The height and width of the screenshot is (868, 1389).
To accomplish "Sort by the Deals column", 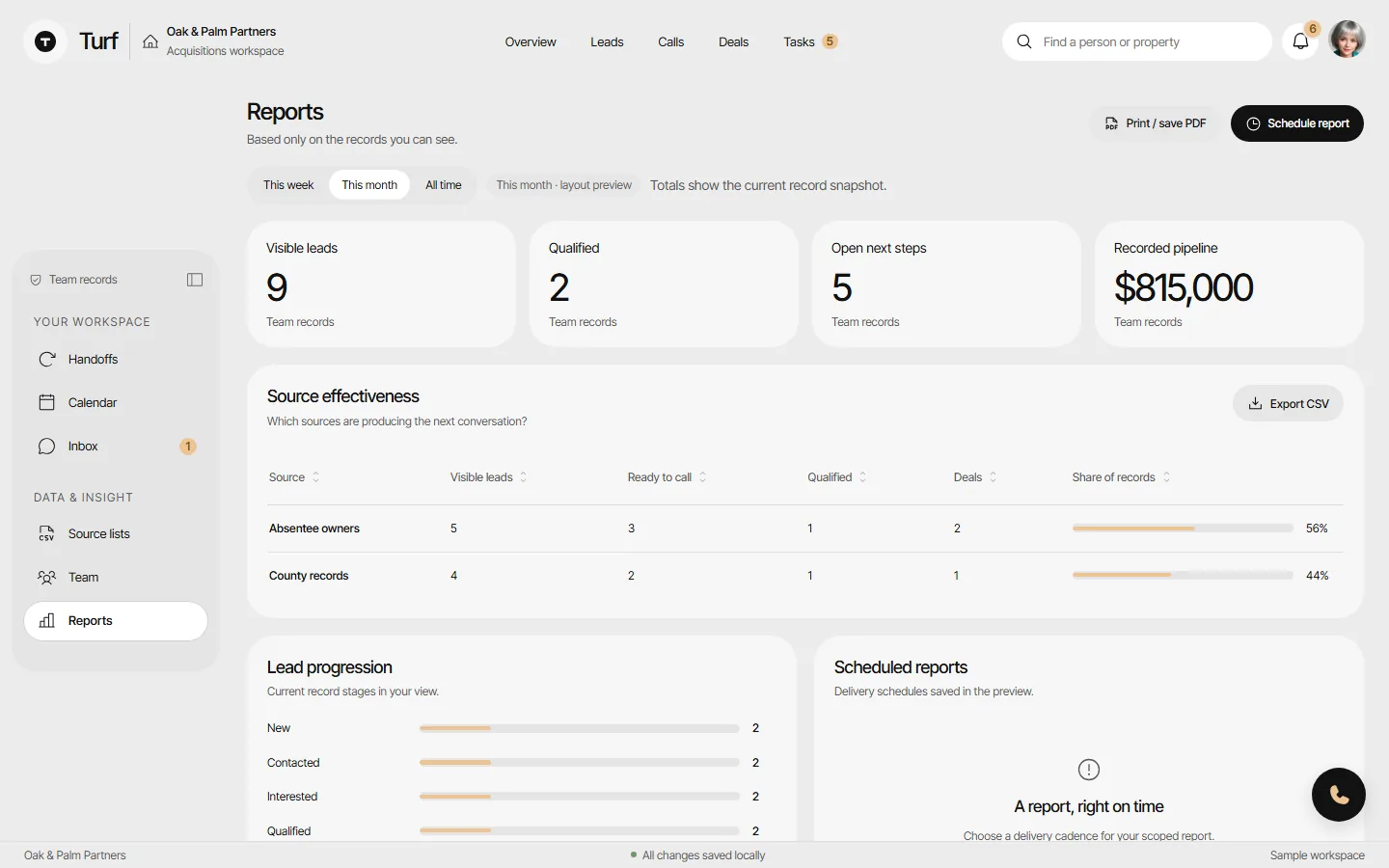I will click(x=975, y=477).
